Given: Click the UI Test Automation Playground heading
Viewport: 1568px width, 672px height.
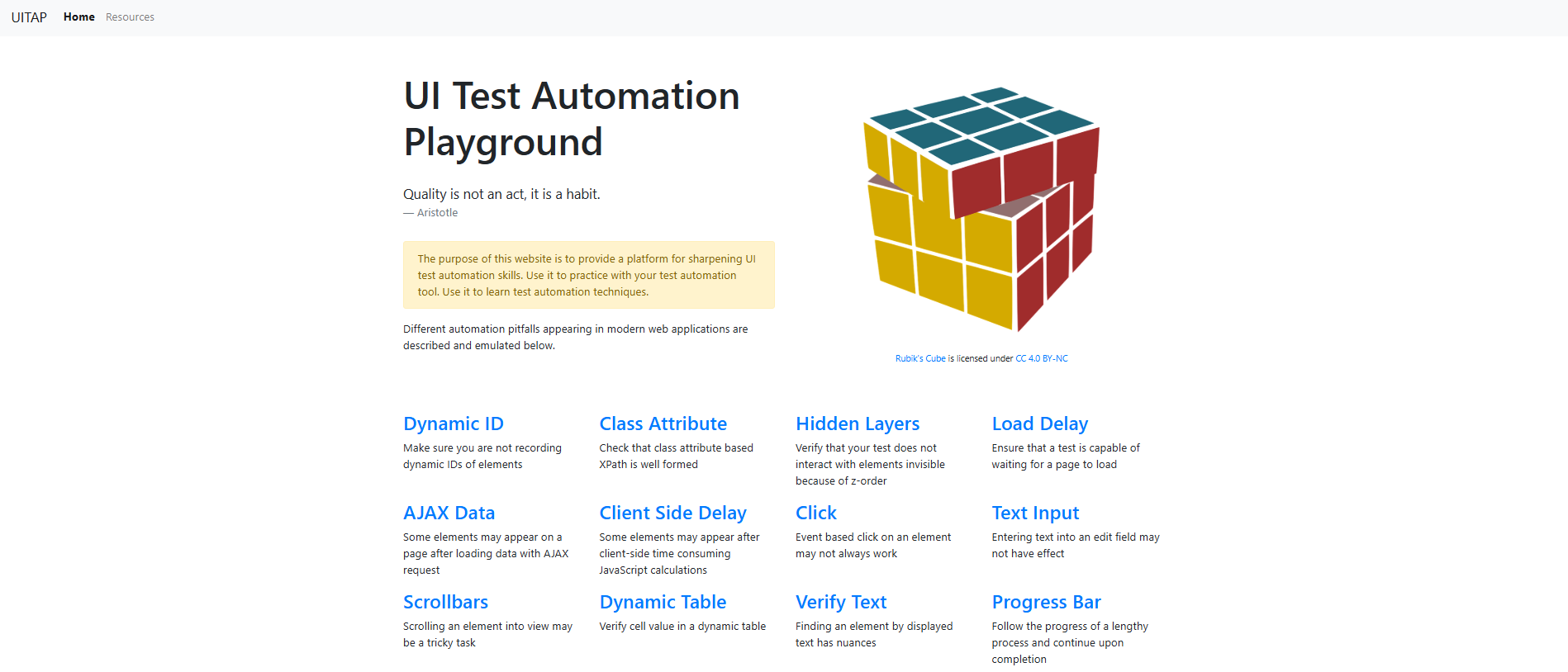Looking at the screenshot, I should (x=571, y=119).
